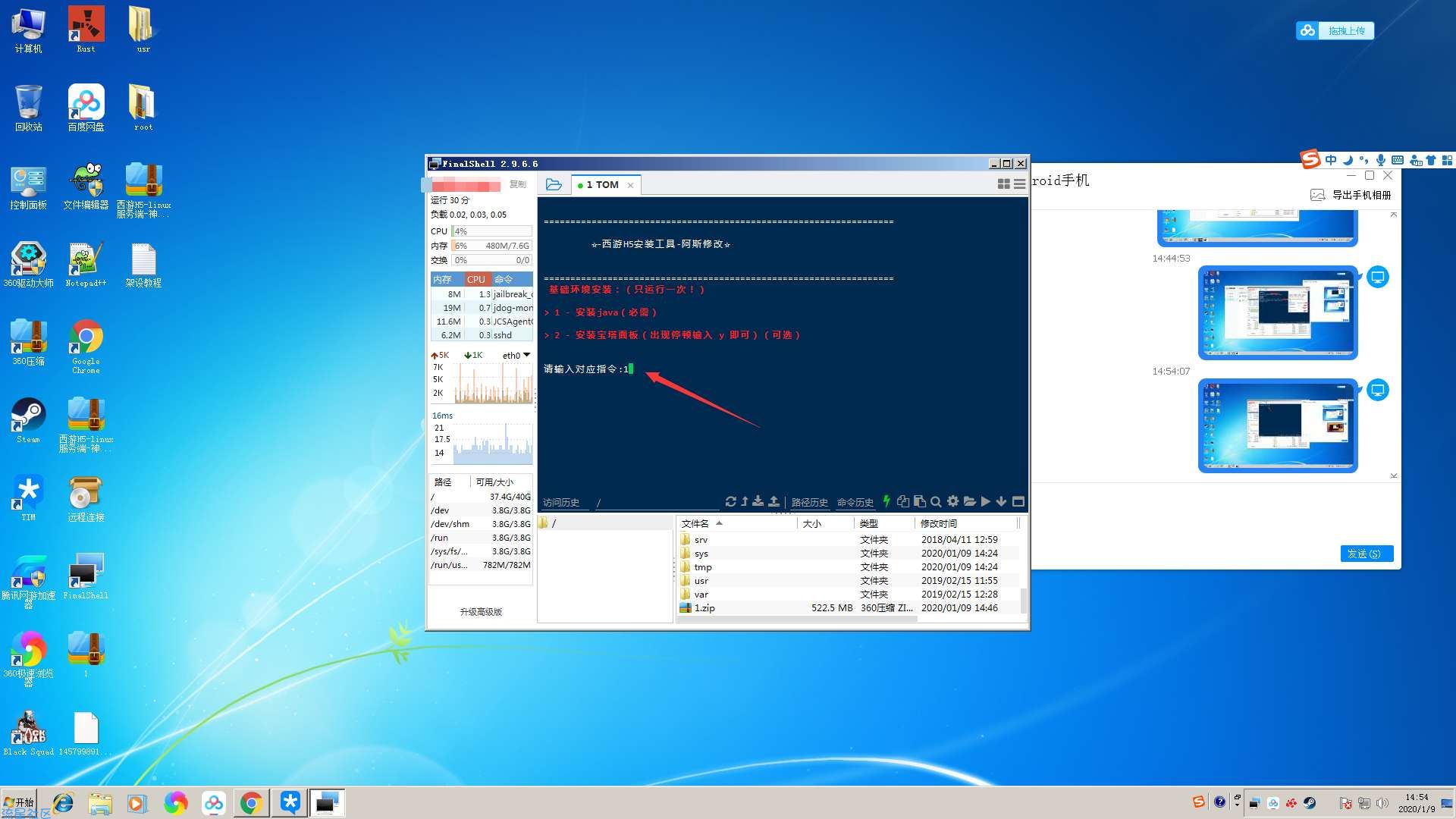Open the 14:54:07 screenshot thumbnail in chat
Image resolution: width=1456 pixels, height=819 pixels.
coord(1278,425)
